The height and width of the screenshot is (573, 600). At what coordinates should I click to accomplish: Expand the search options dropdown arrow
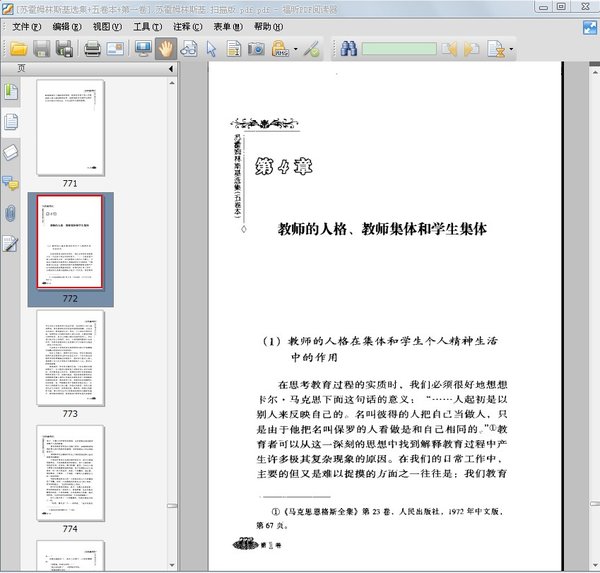[511, 48]
